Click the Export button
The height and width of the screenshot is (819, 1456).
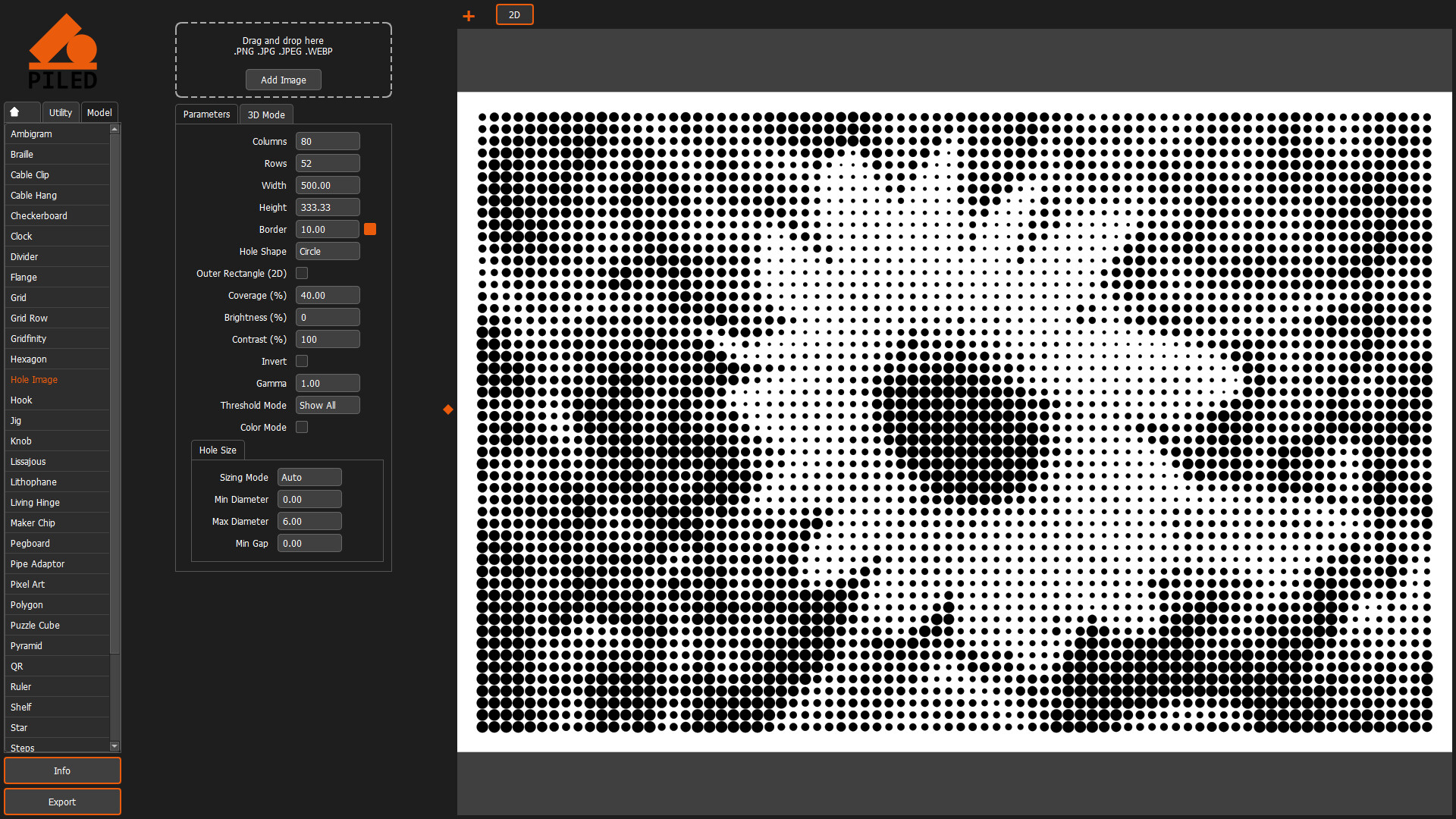click(62, 802)
